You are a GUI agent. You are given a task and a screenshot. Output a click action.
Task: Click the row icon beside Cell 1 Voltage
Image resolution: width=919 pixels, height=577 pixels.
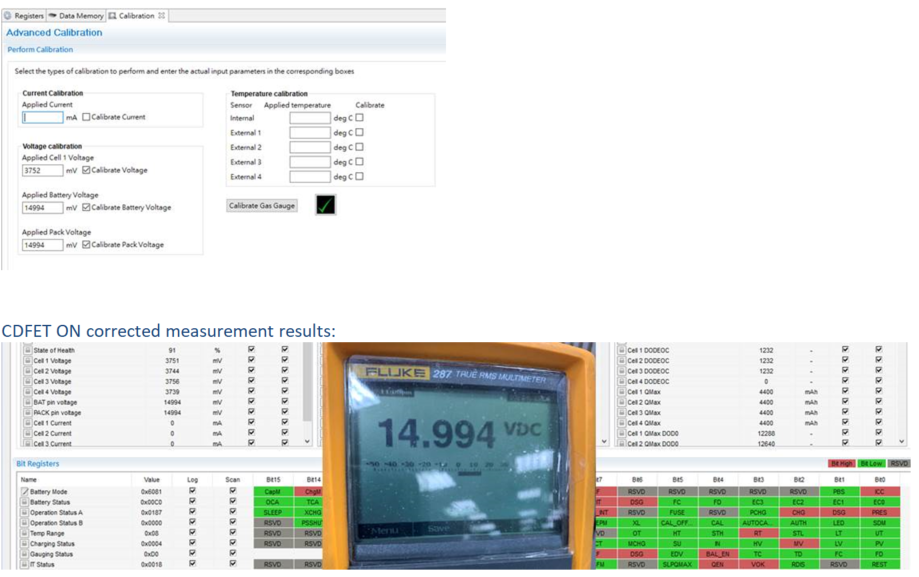[x=27, y=361]
